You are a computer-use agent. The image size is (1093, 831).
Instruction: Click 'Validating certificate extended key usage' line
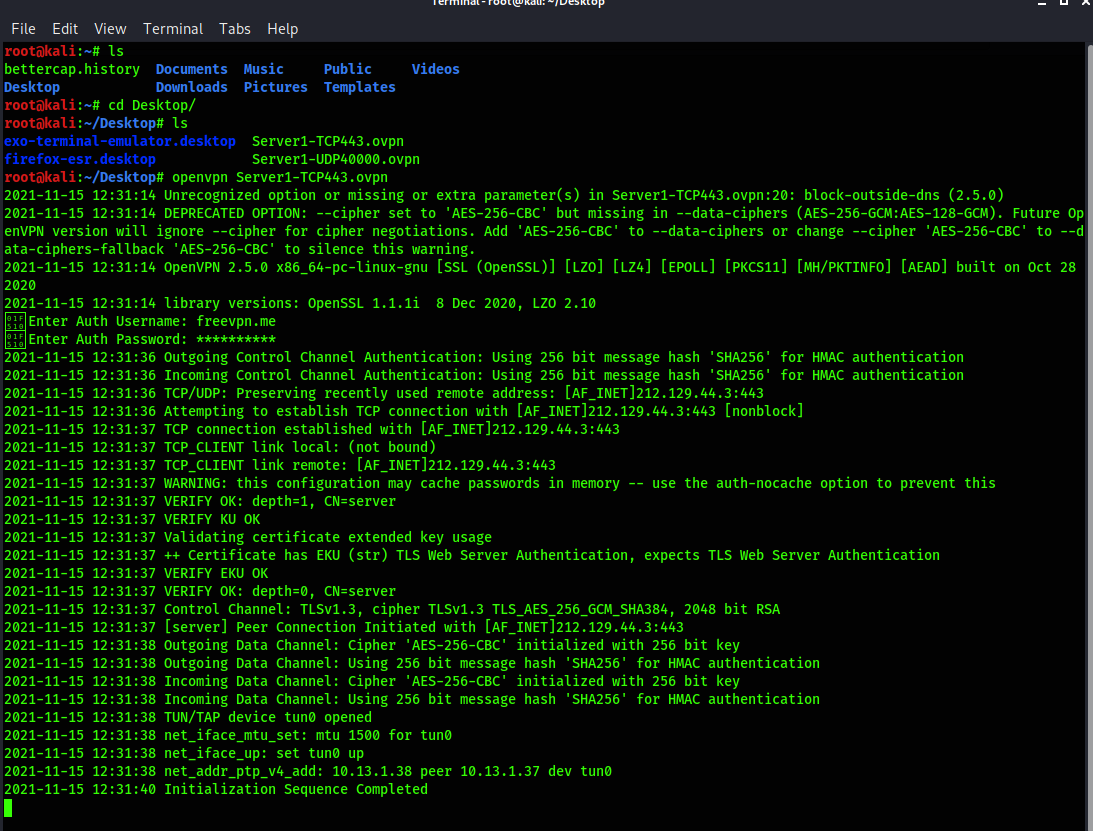(x=248, y=538)
